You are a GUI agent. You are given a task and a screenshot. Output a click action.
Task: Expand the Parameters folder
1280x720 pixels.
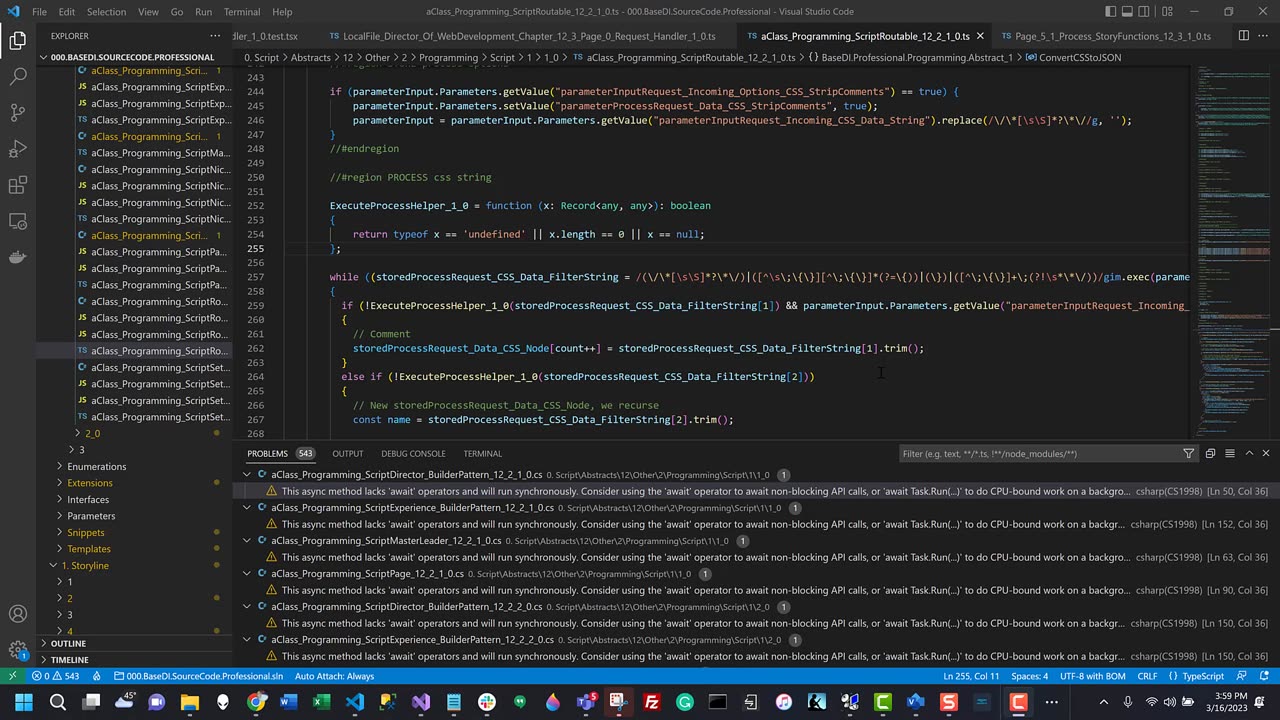pos(91,516)
